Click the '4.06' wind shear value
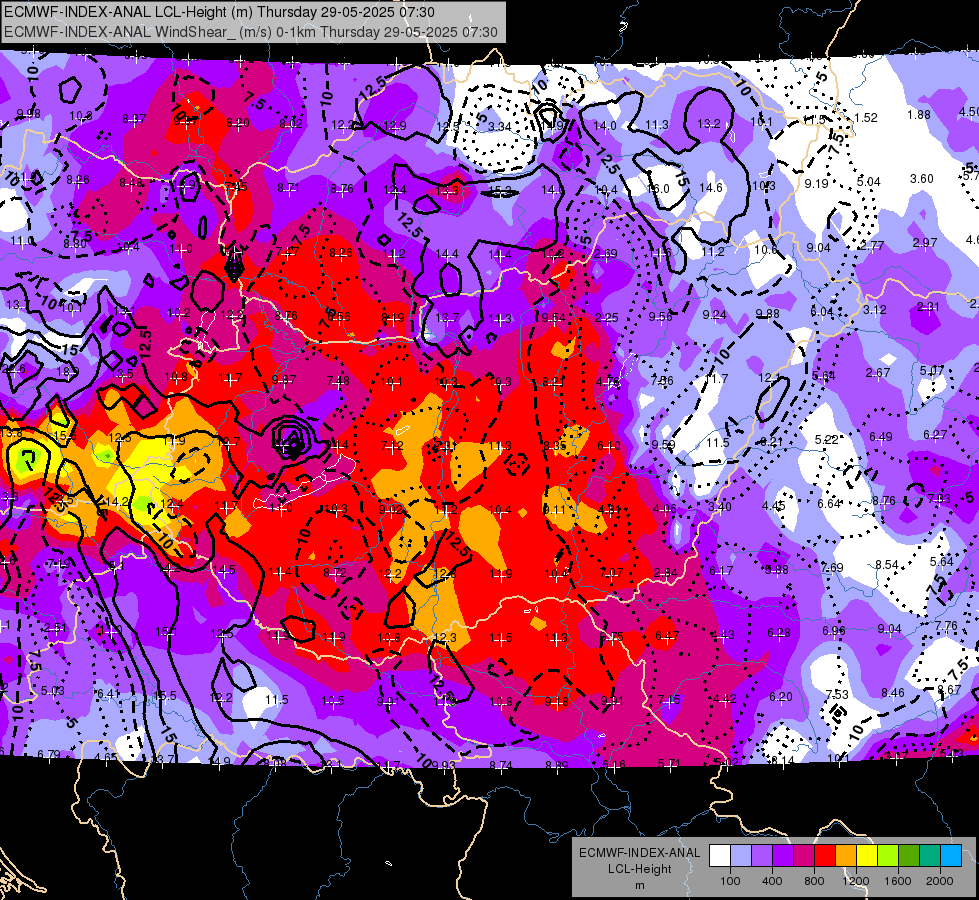979x900 pixels. click(665, 508)
